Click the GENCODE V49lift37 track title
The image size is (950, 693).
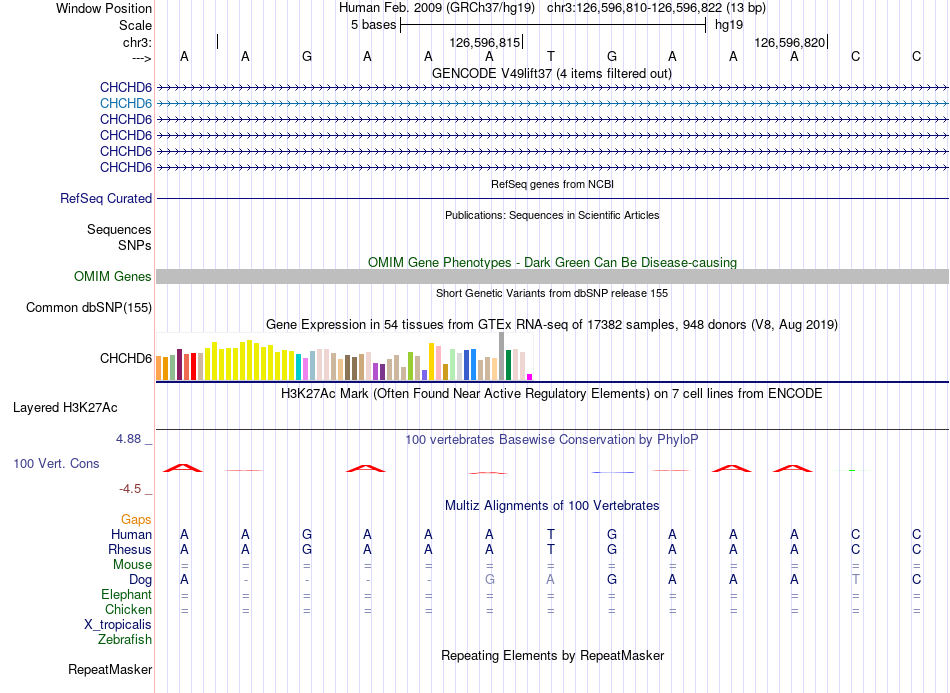pyautogui.click(x=552, y=74)
